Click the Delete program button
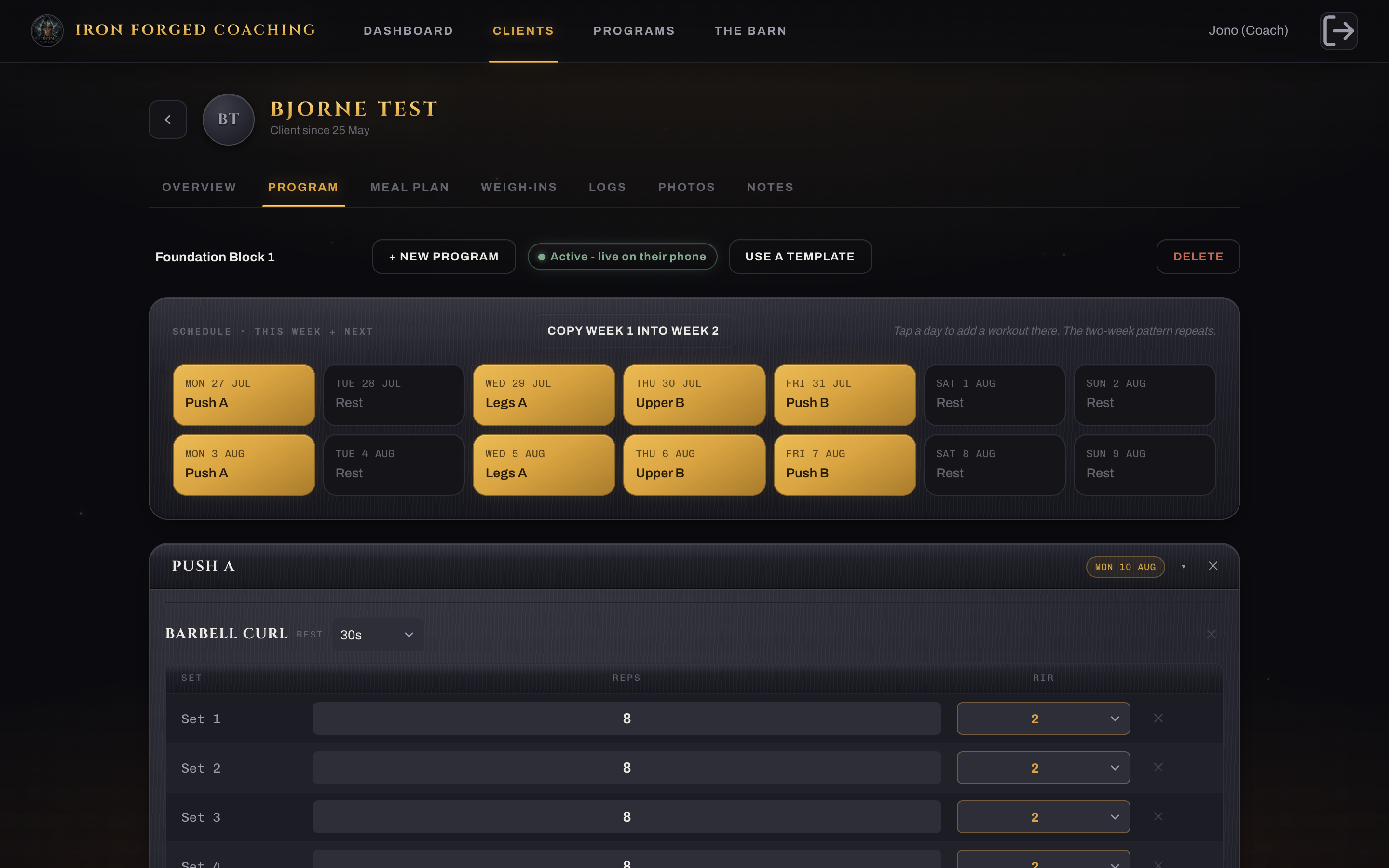Viewport: 1389px width, 868px height. click(x=1198, y=257)
